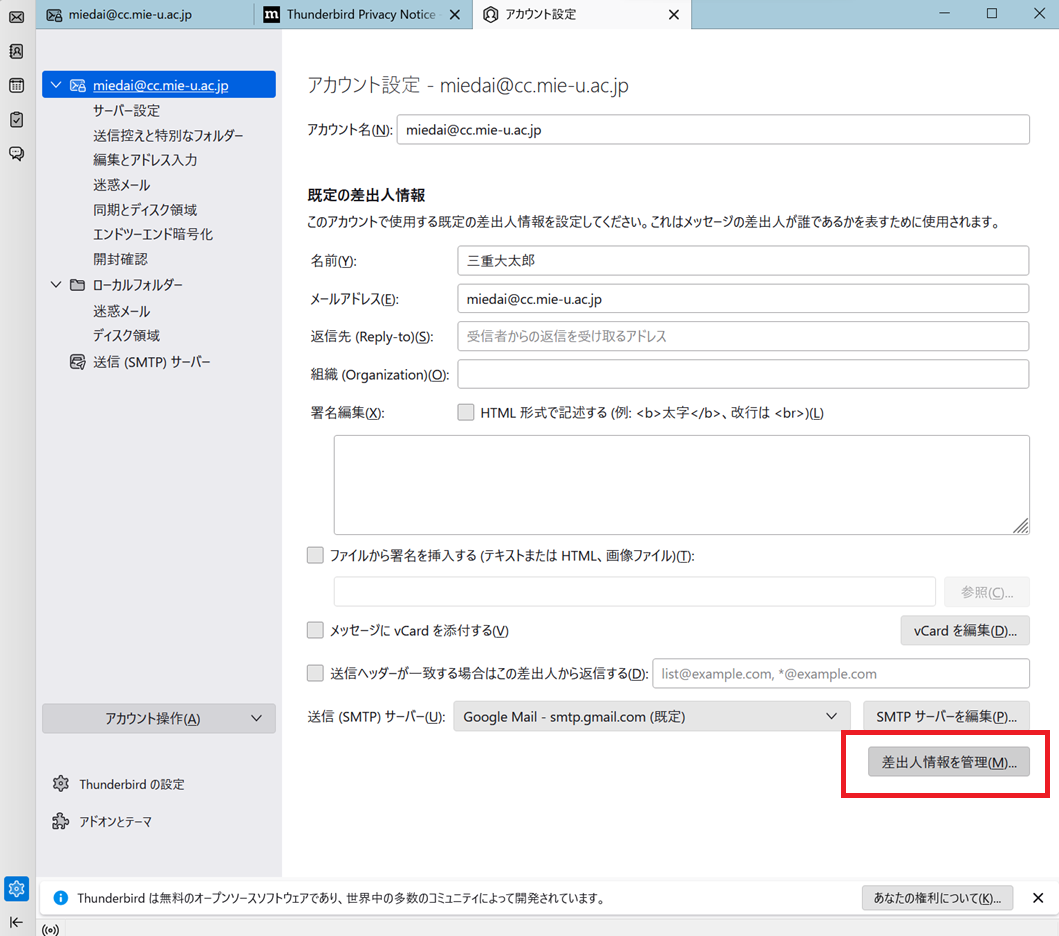
Task: Click the アドオンとテーマ puzzle icon
Action: pyautogui.click(x=61, y=821)
